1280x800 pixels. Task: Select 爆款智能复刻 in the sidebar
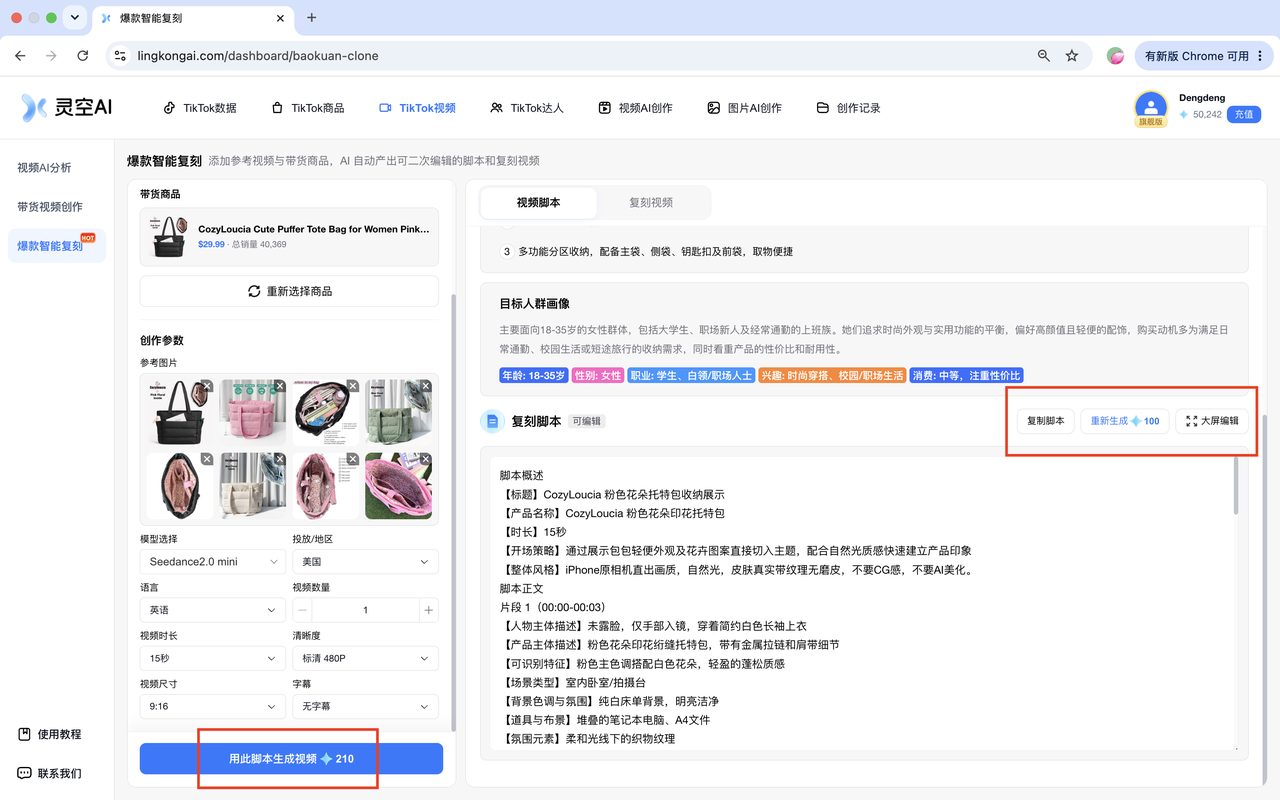click(x=57, y=246)
